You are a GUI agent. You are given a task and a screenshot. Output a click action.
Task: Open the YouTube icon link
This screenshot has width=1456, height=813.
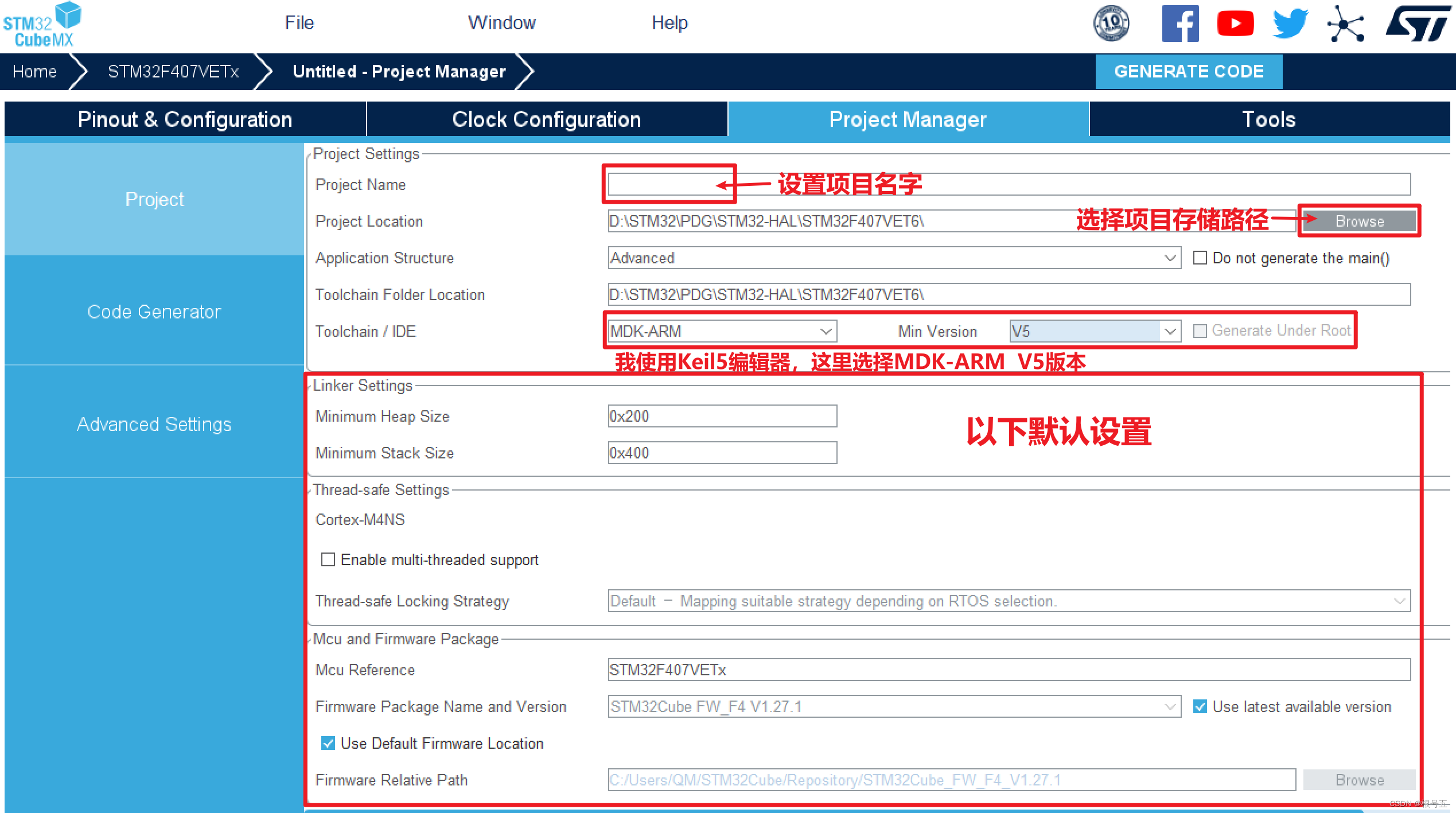(x=1235, y=24)
